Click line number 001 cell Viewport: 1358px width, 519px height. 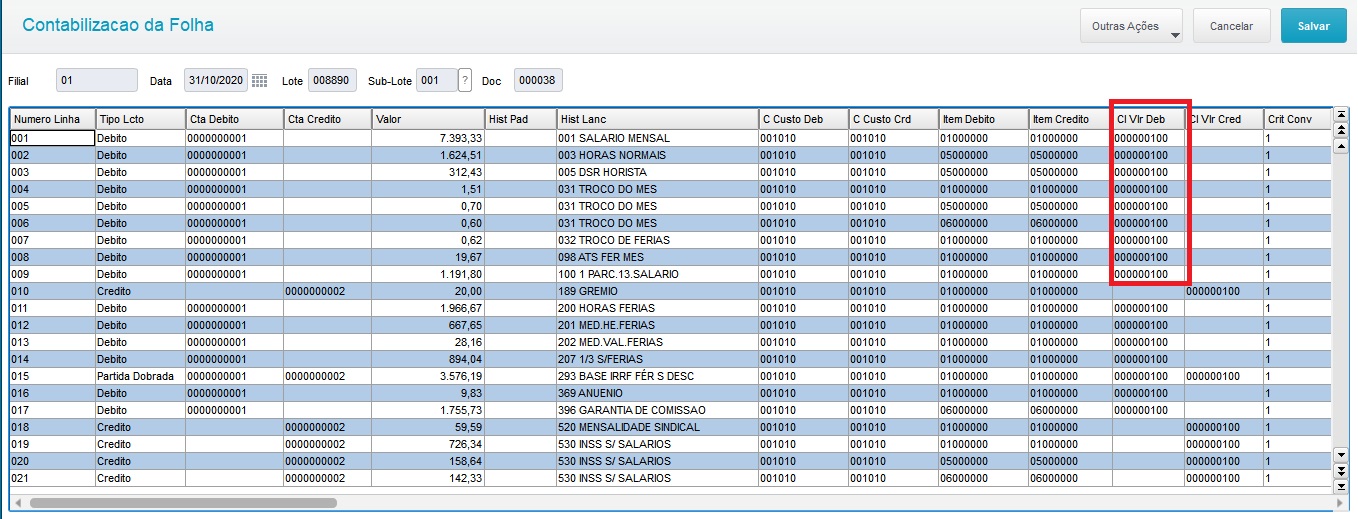click(52, 138)
